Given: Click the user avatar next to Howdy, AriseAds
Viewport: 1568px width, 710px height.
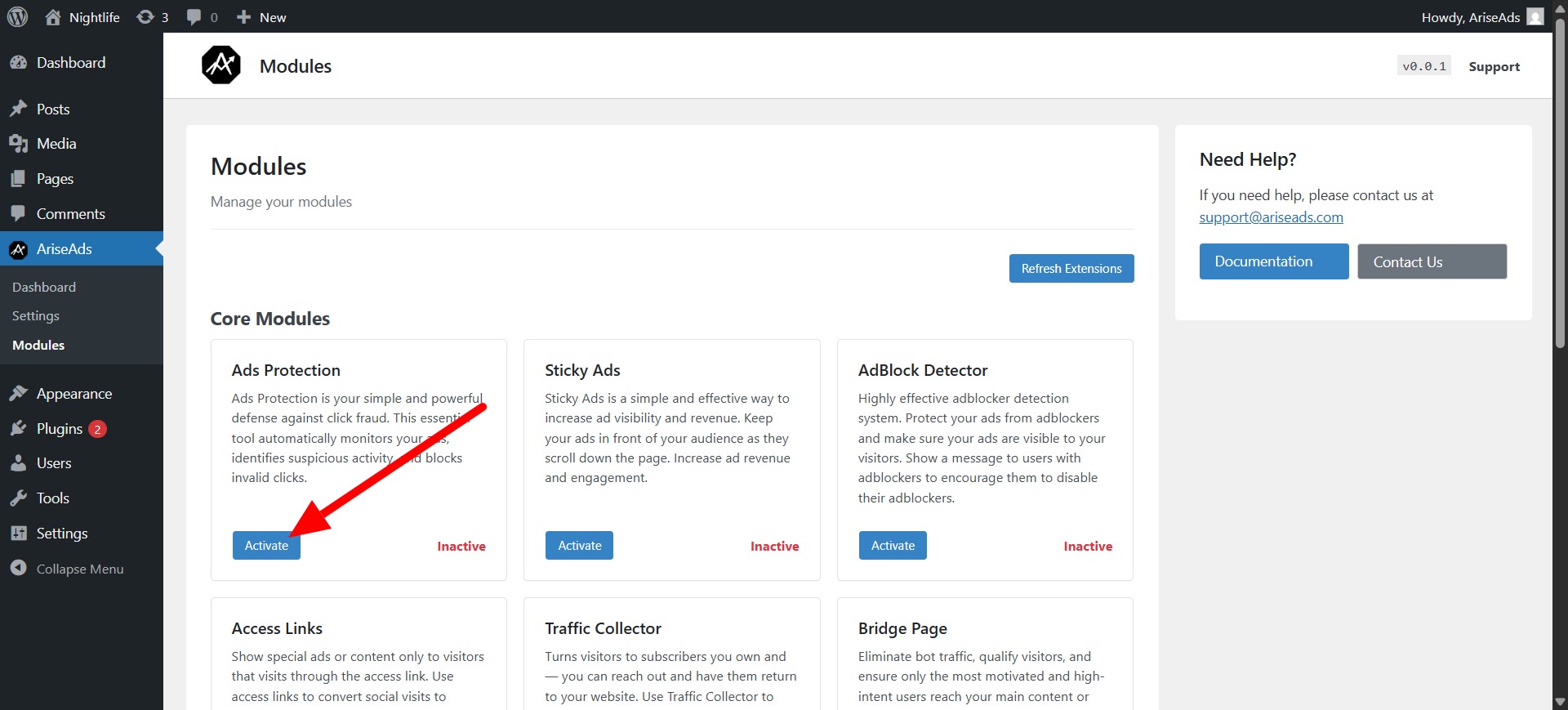Looking at the screenshot, I should [1535, 16].
